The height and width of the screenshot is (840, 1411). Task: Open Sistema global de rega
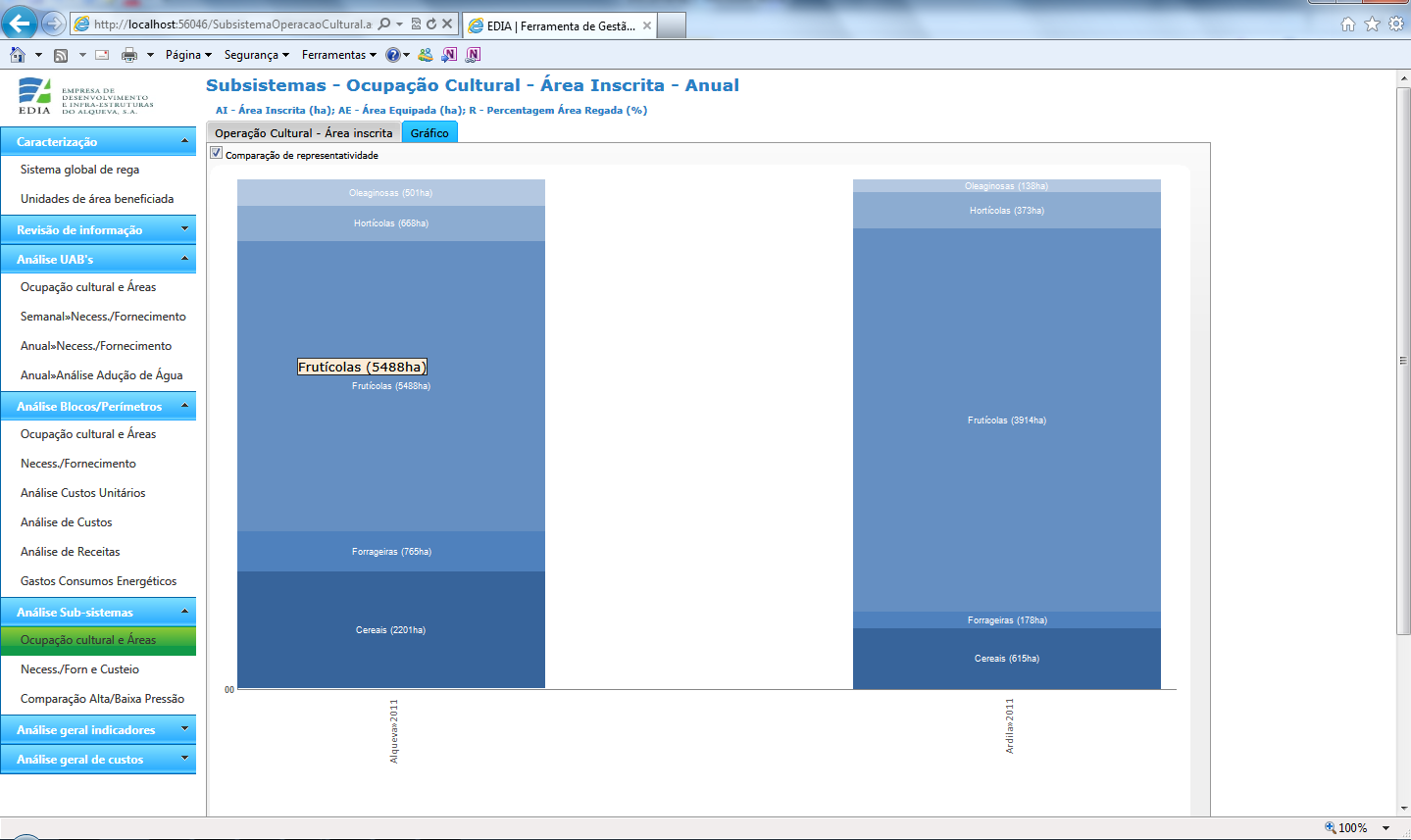coord(79,170)
